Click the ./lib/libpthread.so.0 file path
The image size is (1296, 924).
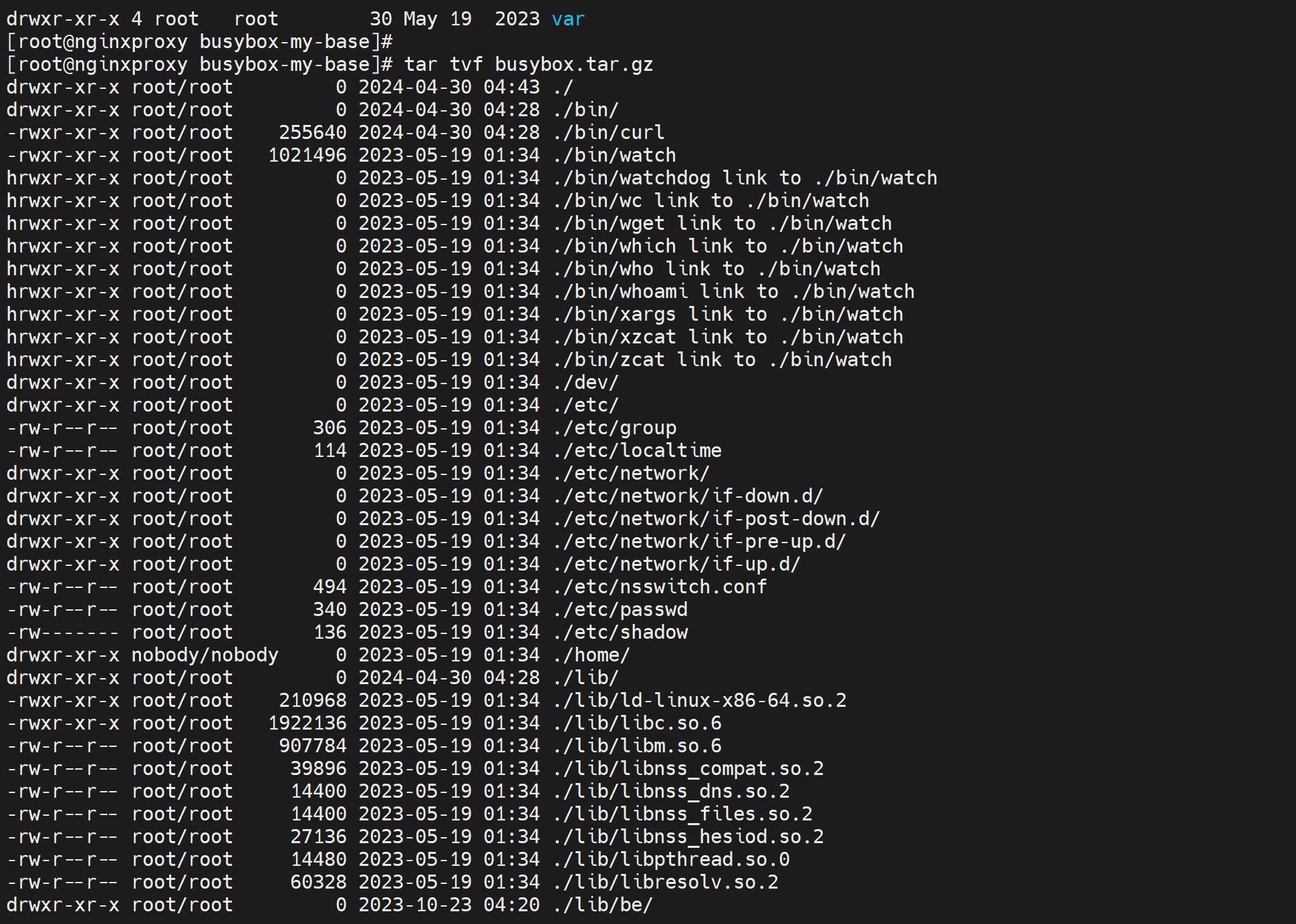tap(671, 860)
